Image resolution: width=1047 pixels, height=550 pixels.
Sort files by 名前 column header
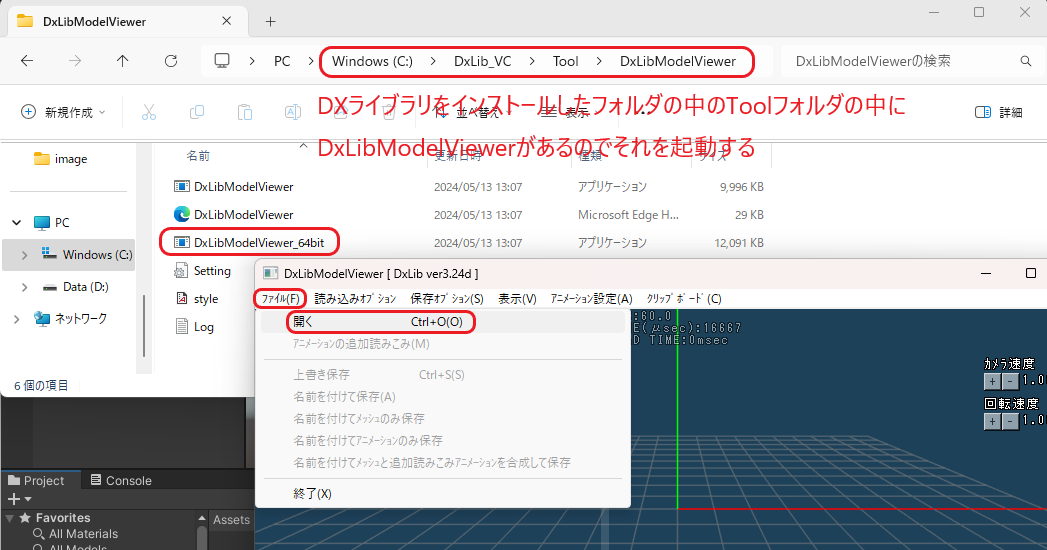198,156
